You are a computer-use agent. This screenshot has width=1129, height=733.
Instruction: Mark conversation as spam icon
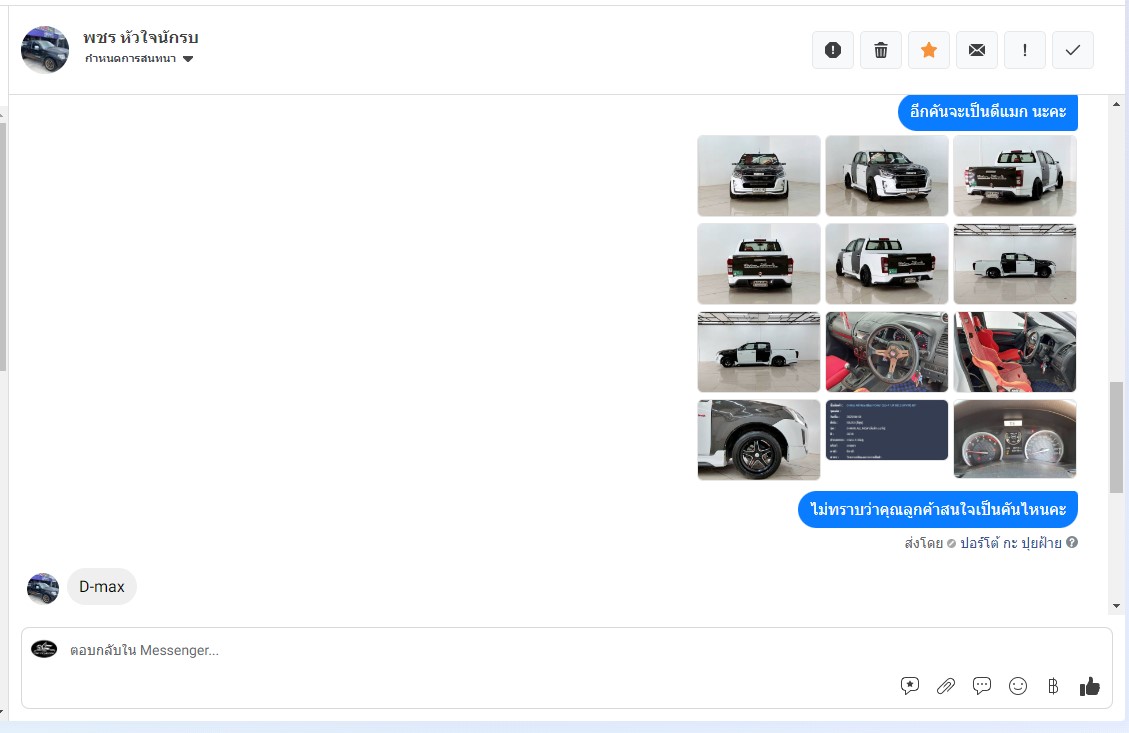[832, 50]
